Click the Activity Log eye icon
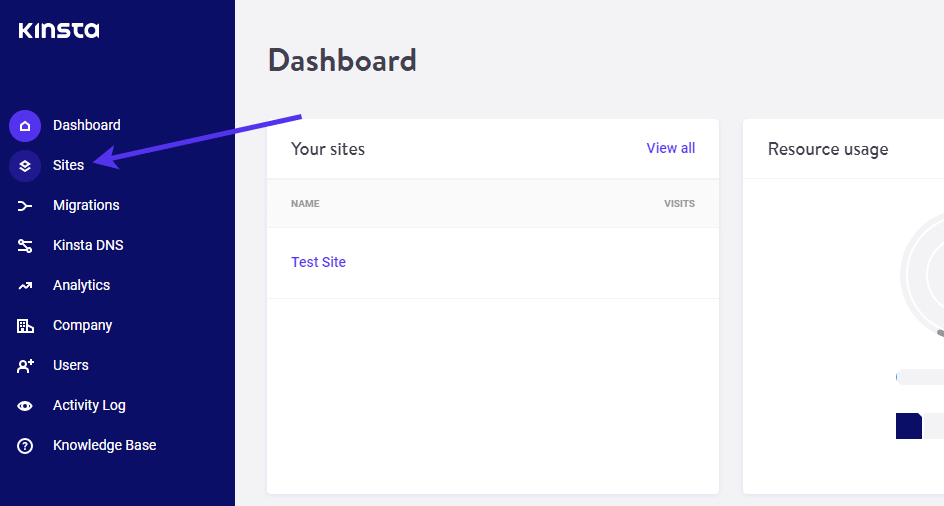944x506 pixels. (x=25, y=406)
